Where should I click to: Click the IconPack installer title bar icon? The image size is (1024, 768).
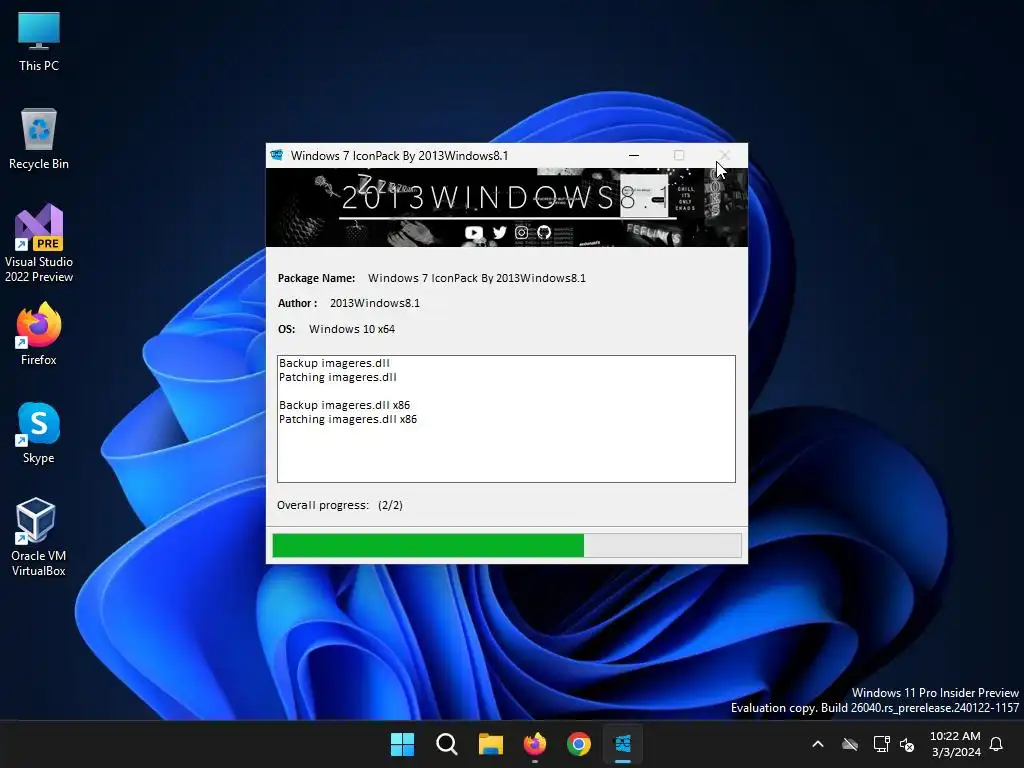[x=277, y=155]
